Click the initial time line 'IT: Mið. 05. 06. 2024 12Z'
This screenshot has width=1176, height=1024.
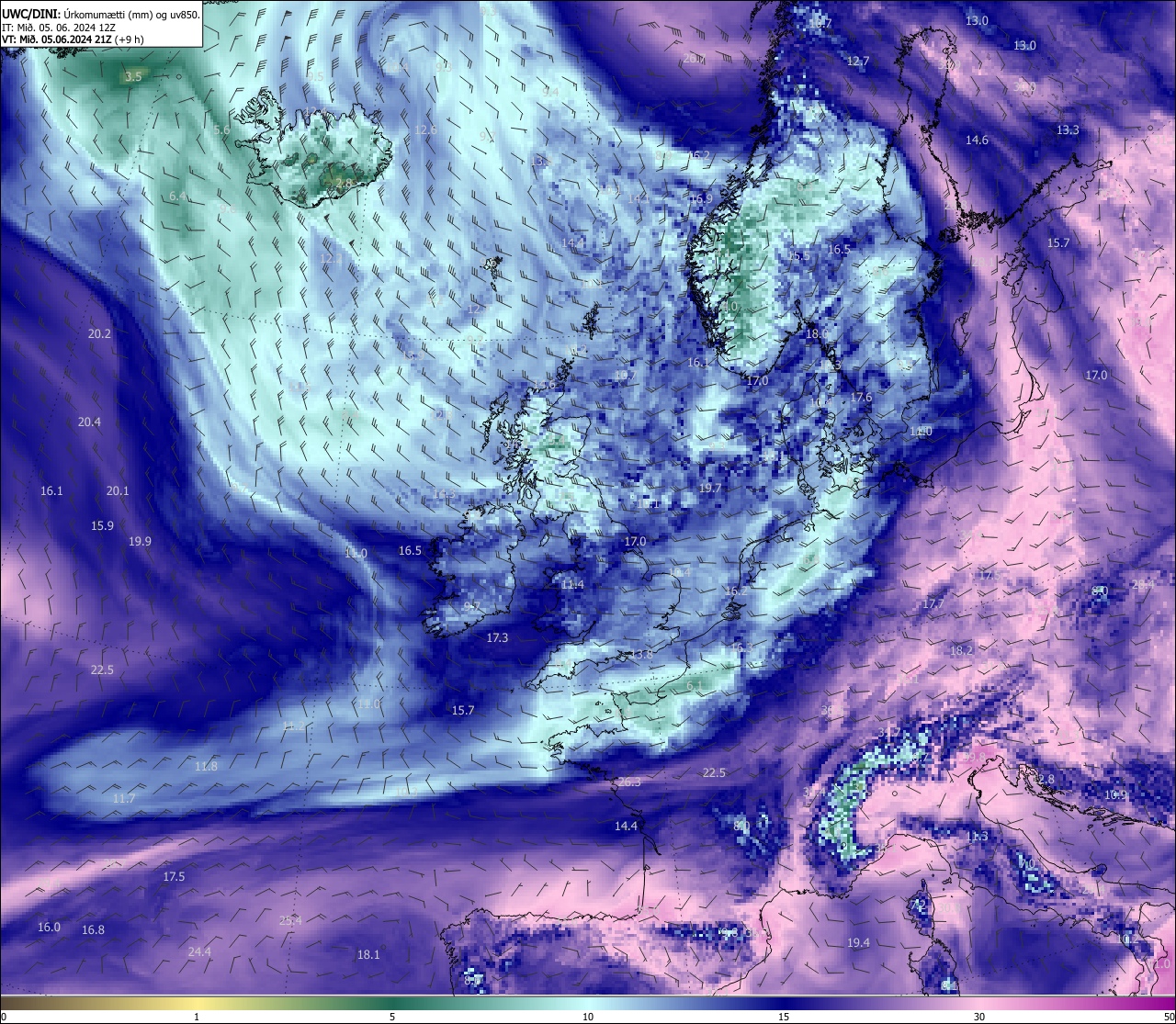(x=59, y=28)
